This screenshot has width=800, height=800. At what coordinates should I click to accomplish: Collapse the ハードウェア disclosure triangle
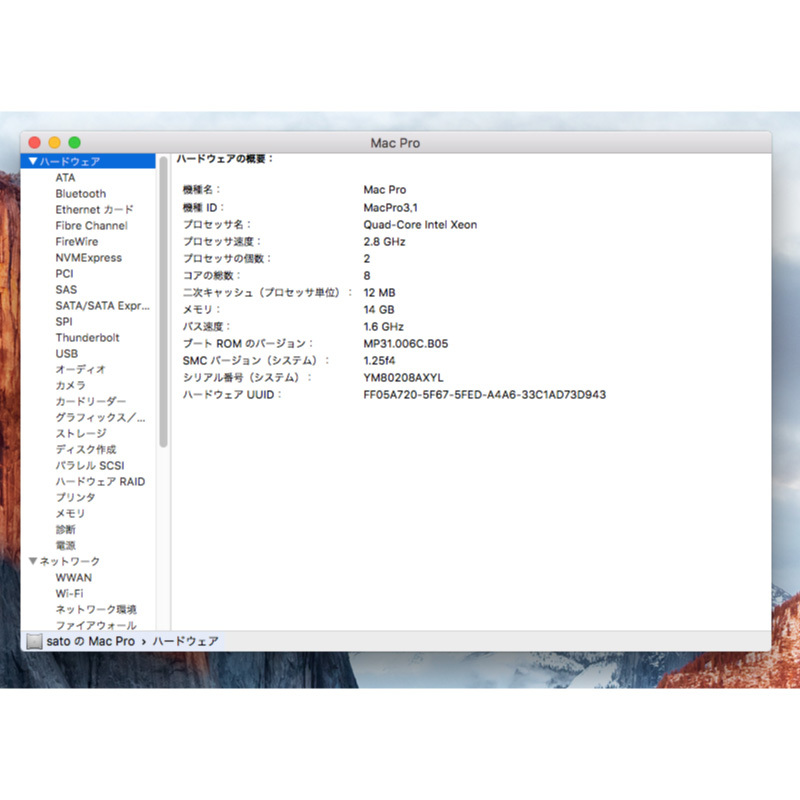33,161
